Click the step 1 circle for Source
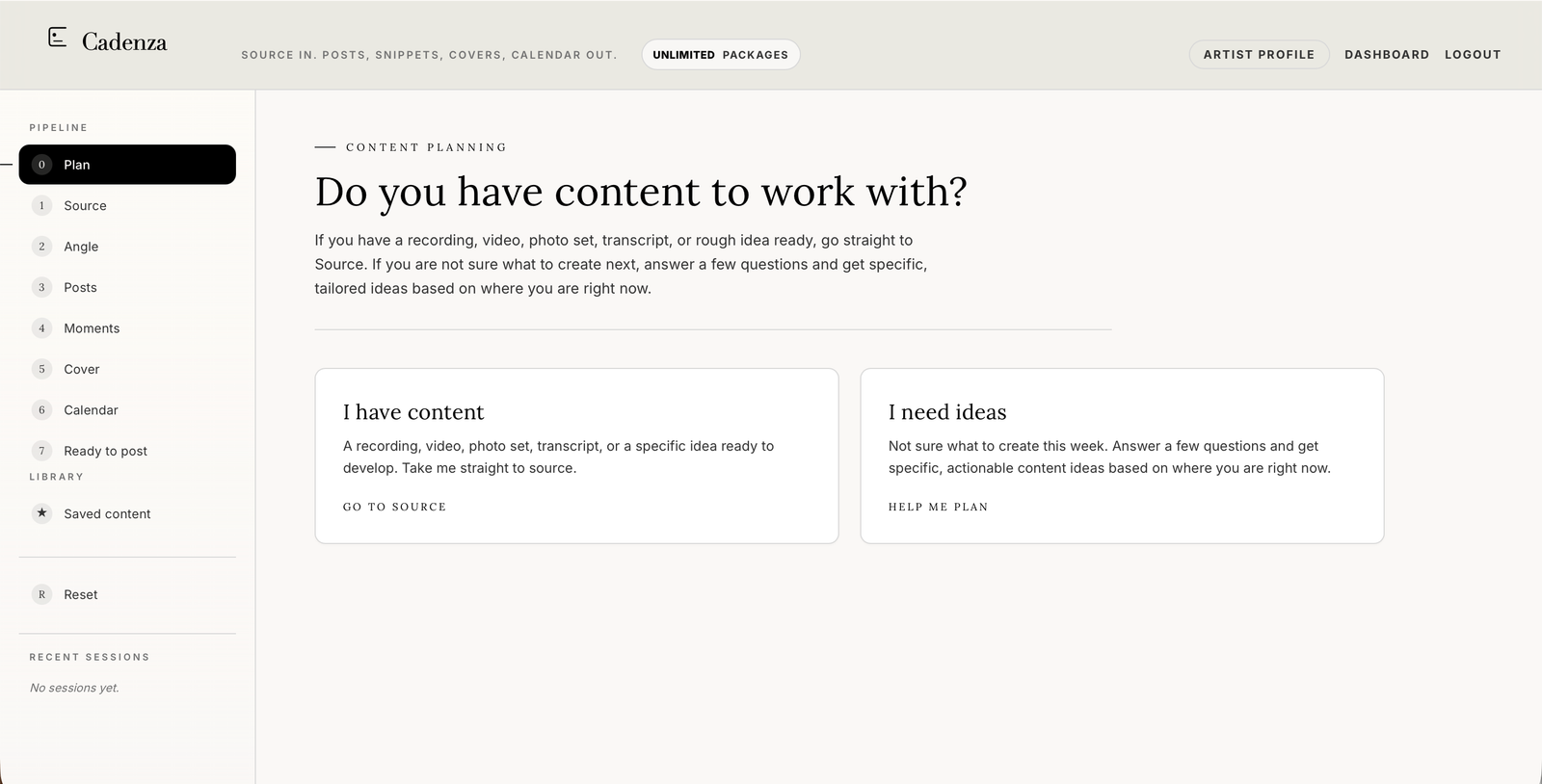This screenshot has width=1542, height=784. click(x=41, y=205)
